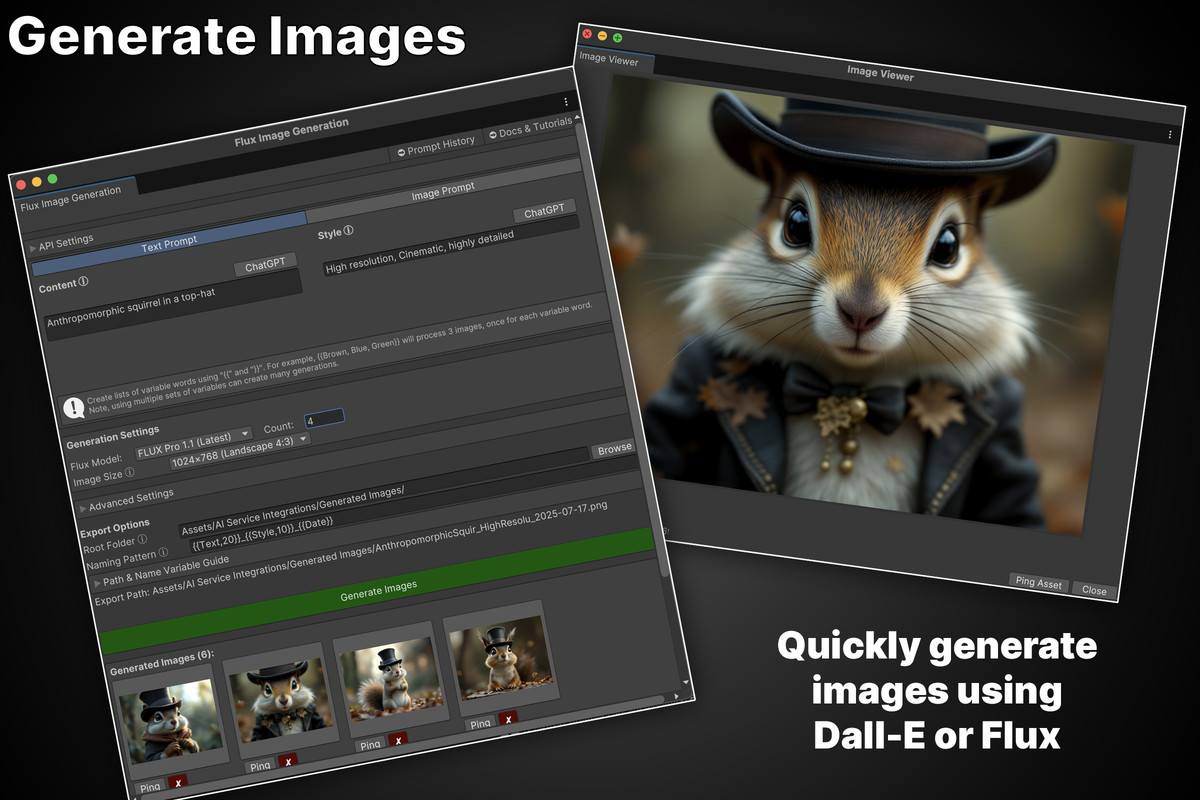
Task: Delete the bow-tie jacket squirrel image with red X
Action: pyautogui.click(x=288, y=761)
